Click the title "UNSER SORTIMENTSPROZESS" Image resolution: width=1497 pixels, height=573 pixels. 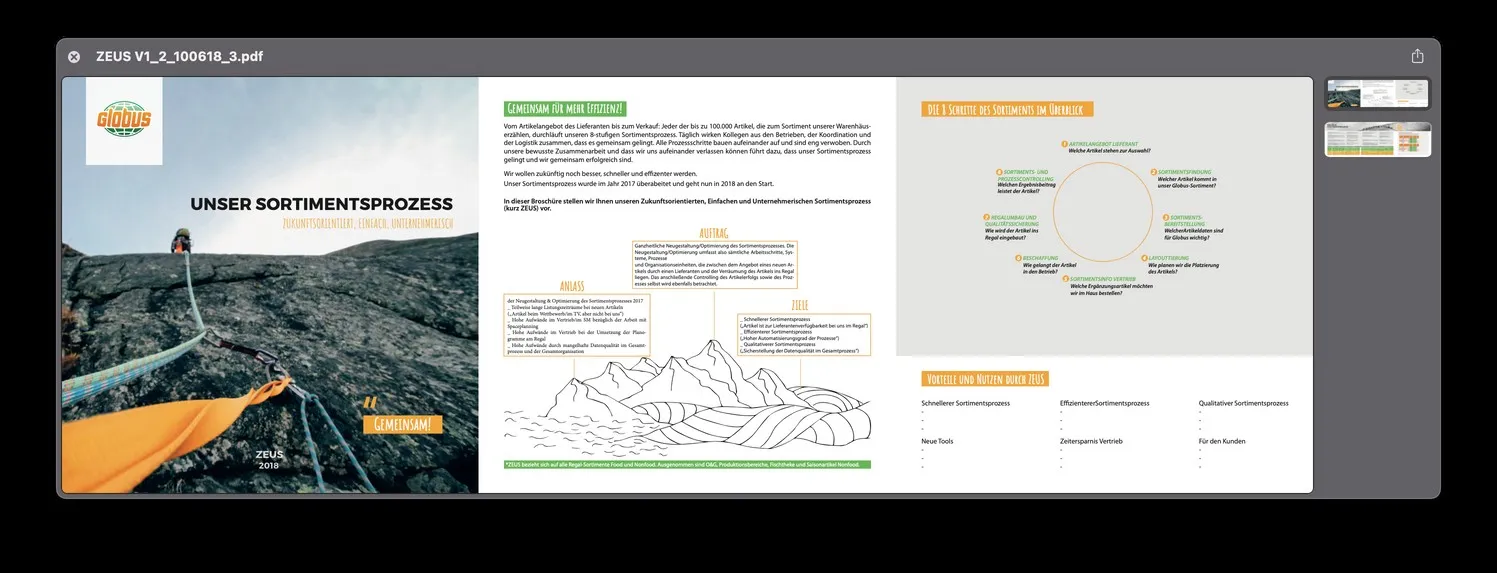[x=321, y=204]
